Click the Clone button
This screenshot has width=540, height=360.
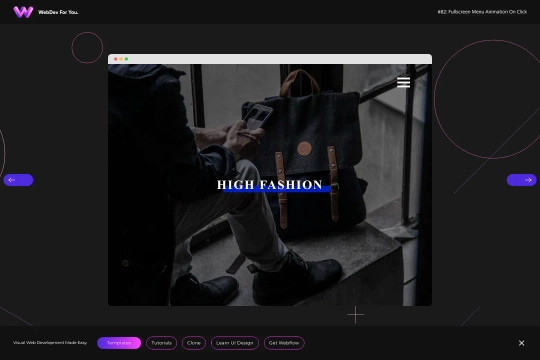click(x=194, y=343)
